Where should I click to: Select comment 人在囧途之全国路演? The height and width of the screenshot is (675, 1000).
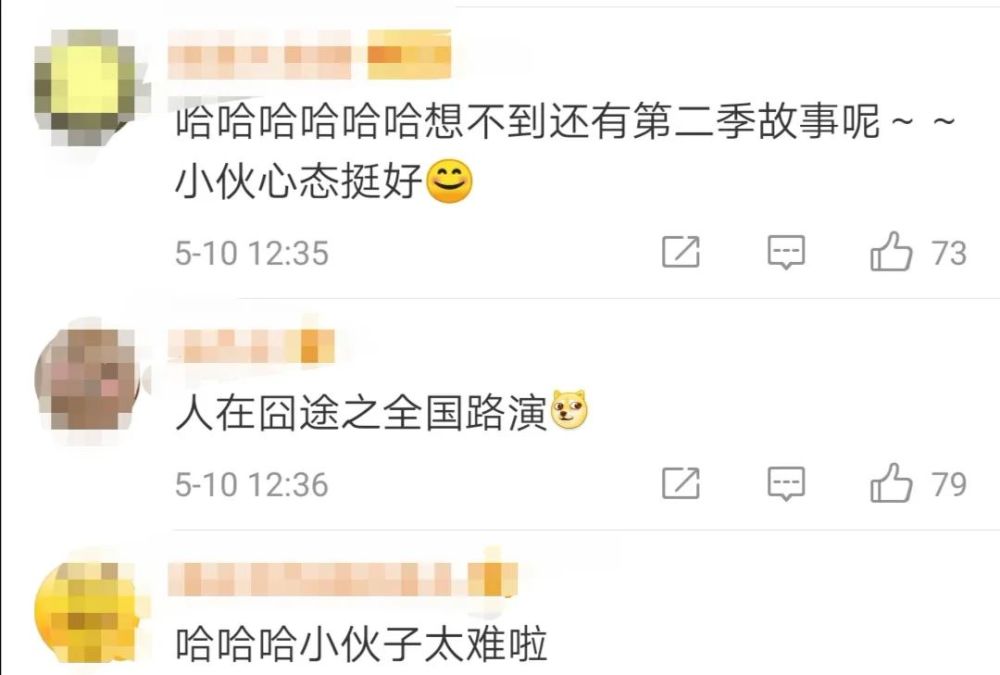point(381,413)
